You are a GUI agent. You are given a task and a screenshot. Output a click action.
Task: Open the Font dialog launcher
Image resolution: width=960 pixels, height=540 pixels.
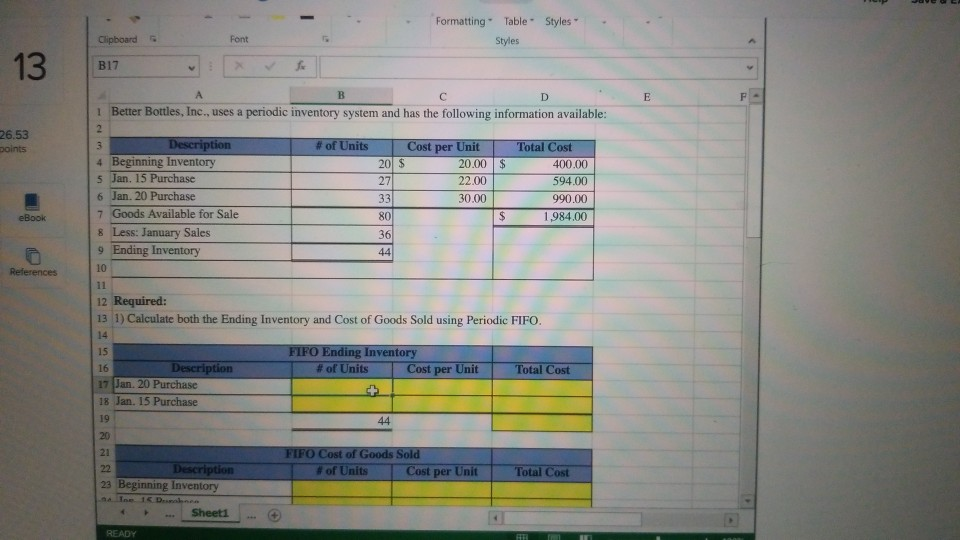pyautogui.click(x=326, y=39)
